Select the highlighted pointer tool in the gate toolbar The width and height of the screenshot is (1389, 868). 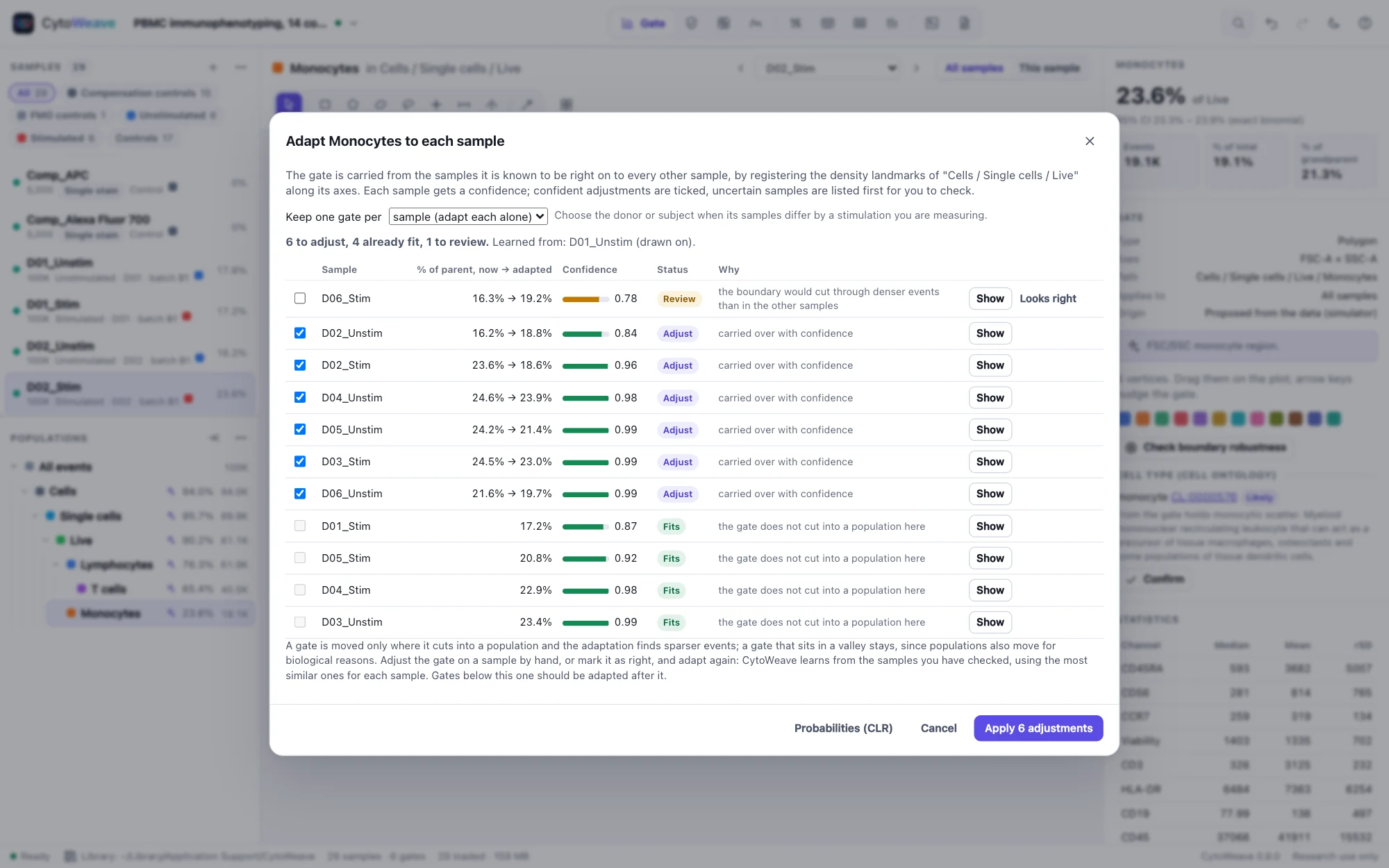tap(289, 104)
